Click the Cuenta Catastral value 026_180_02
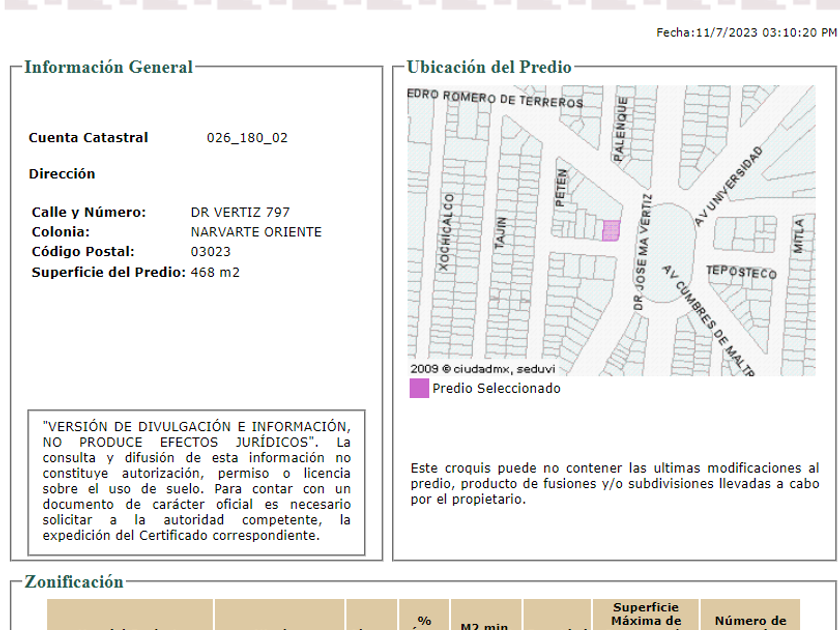Screen dimensions: 840x630 coord(247,138)
